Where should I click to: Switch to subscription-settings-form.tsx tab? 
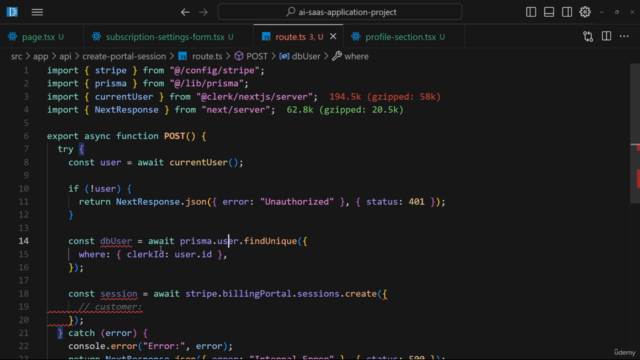pos(169,37)
